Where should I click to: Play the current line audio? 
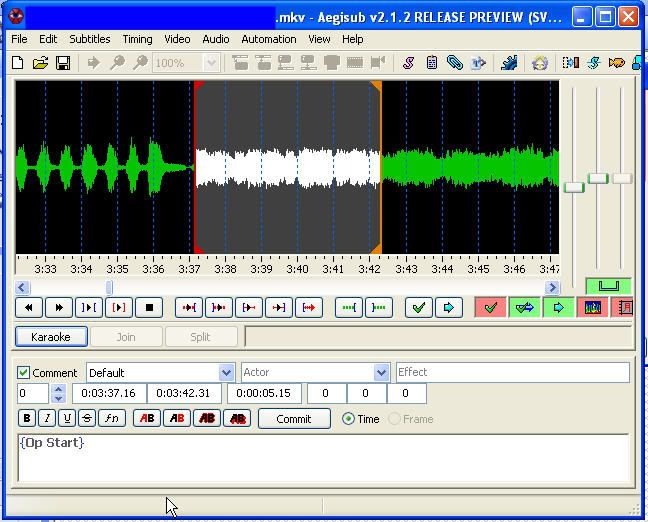click(x=119, y=307)
